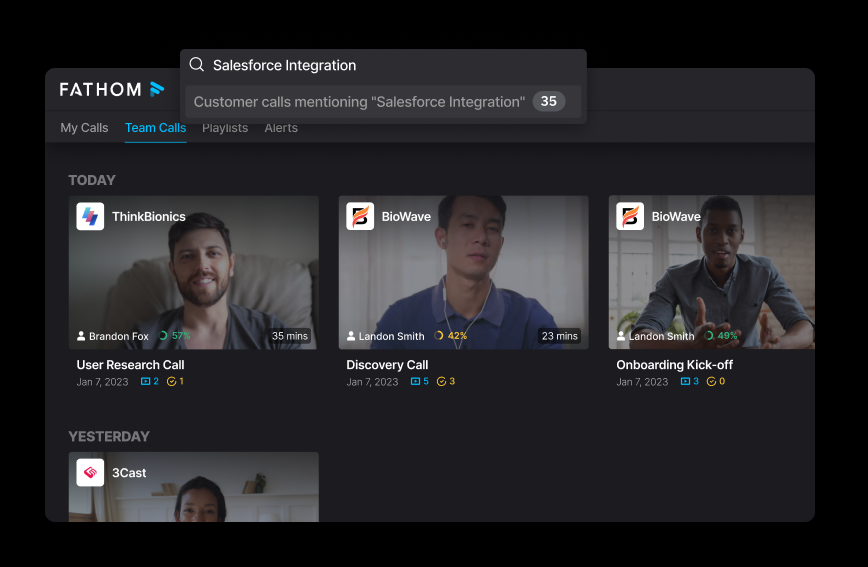The width and height of the screenshot is (868, 567).
Task: Click the date under Discovery Call
Action: point(372,382)
